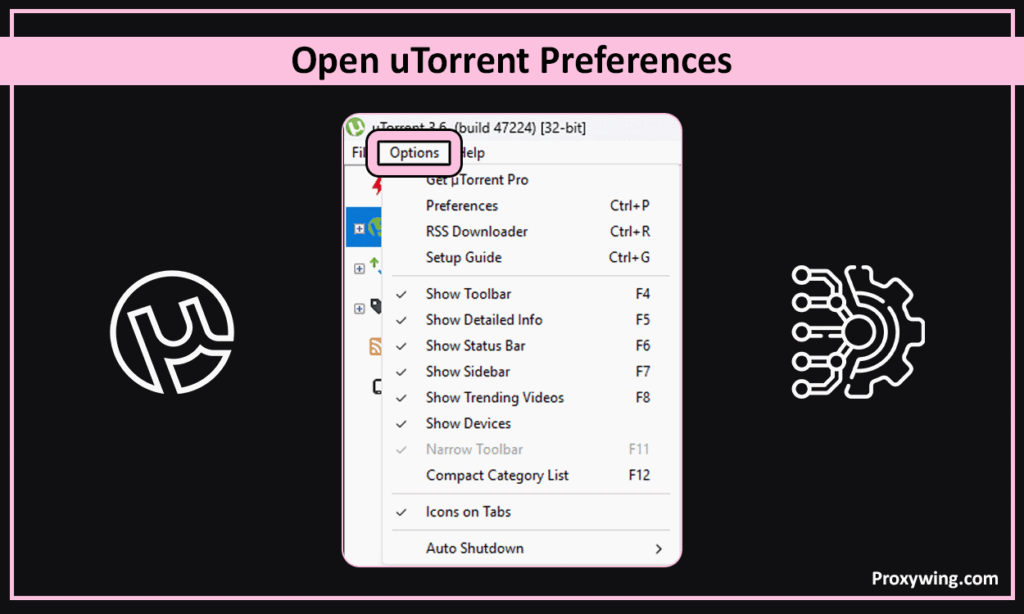Open Preferences from Options menu
The image size is (1024, 614).
click(x=461, y=206)
